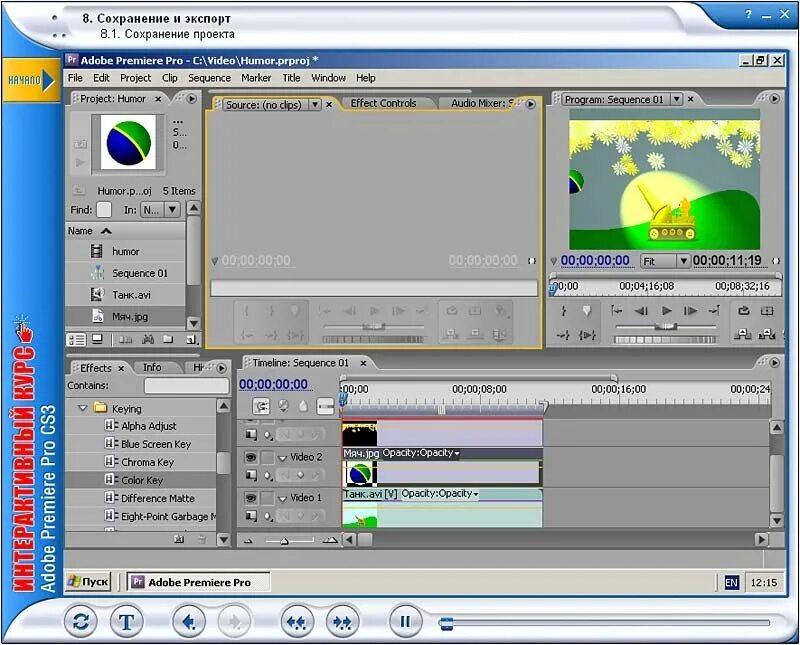Open the Sequence menu

tap(209, 78)
